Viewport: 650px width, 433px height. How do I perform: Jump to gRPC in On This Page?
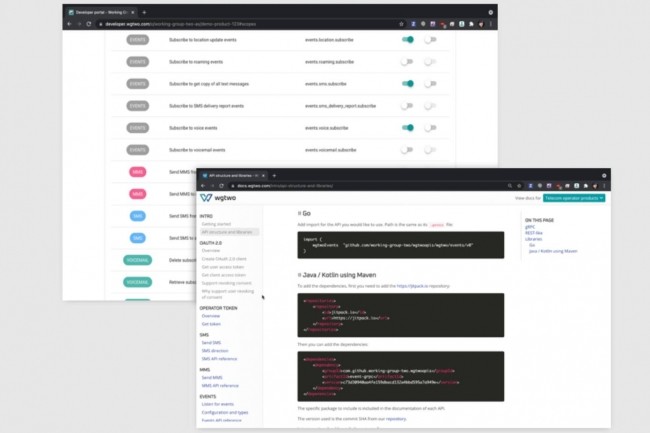point(529,227)
